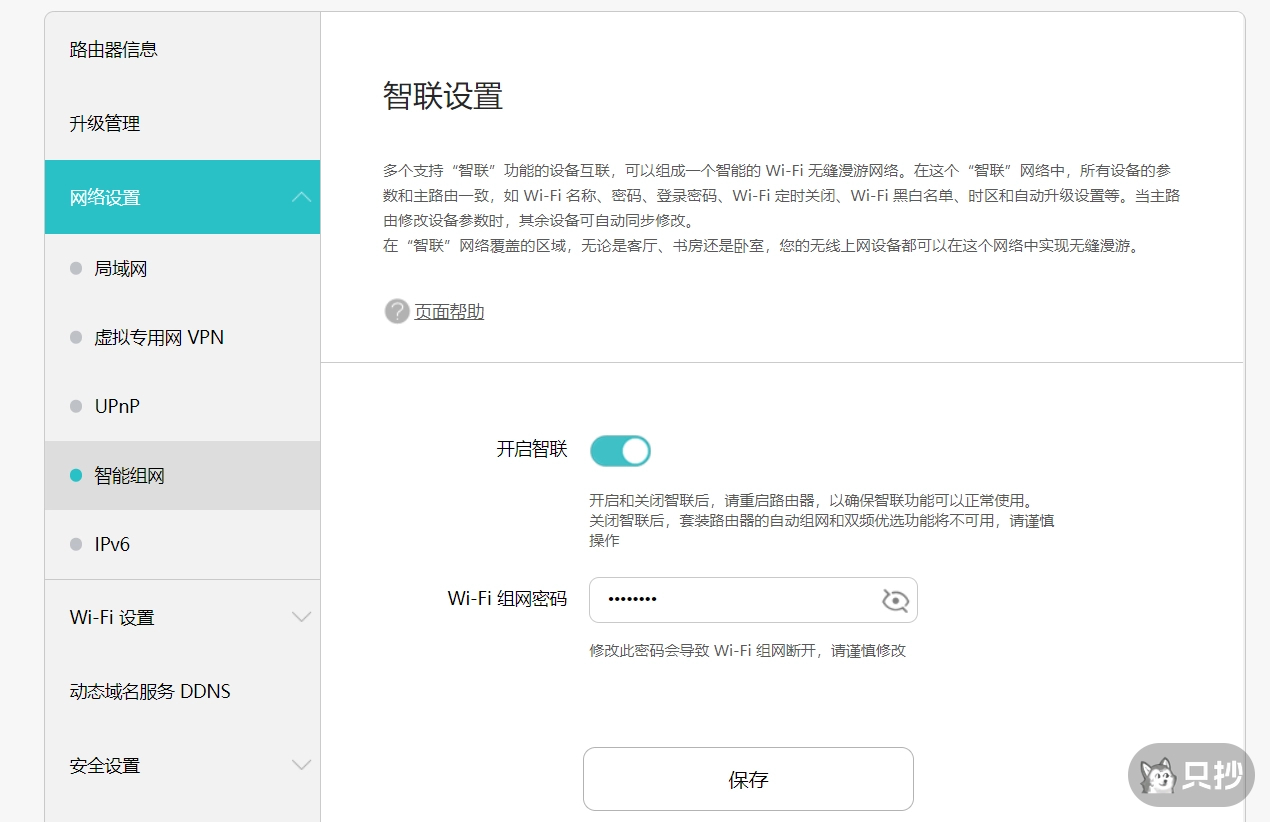
Task: Open the 升级管理 menu item
Action: pyautogui.click(x=105, y=124)
